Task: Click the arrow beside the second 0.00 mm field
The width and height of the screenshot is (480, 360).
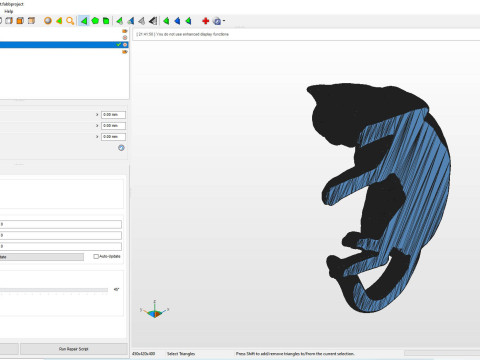Action: pos(97,126)
